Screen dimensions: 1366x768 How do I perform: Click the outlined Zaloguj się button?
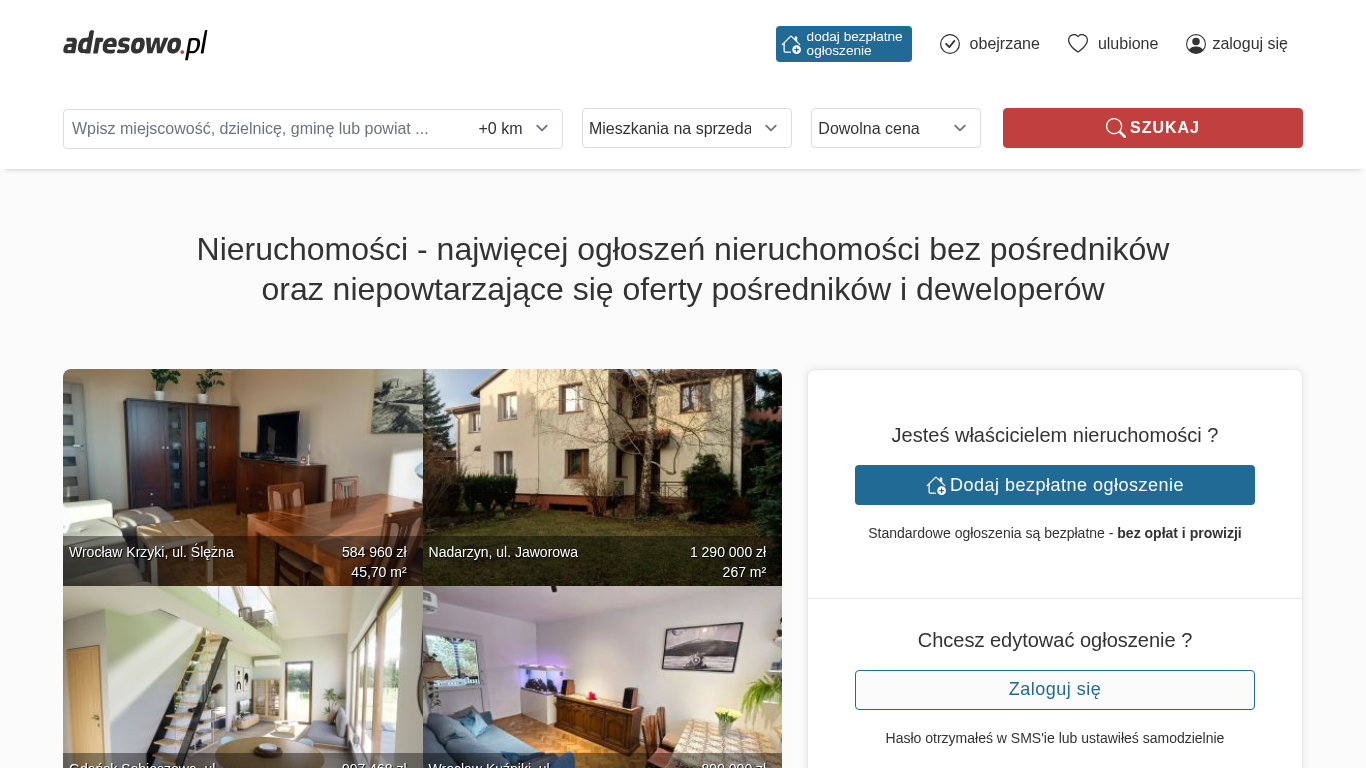1055,690
